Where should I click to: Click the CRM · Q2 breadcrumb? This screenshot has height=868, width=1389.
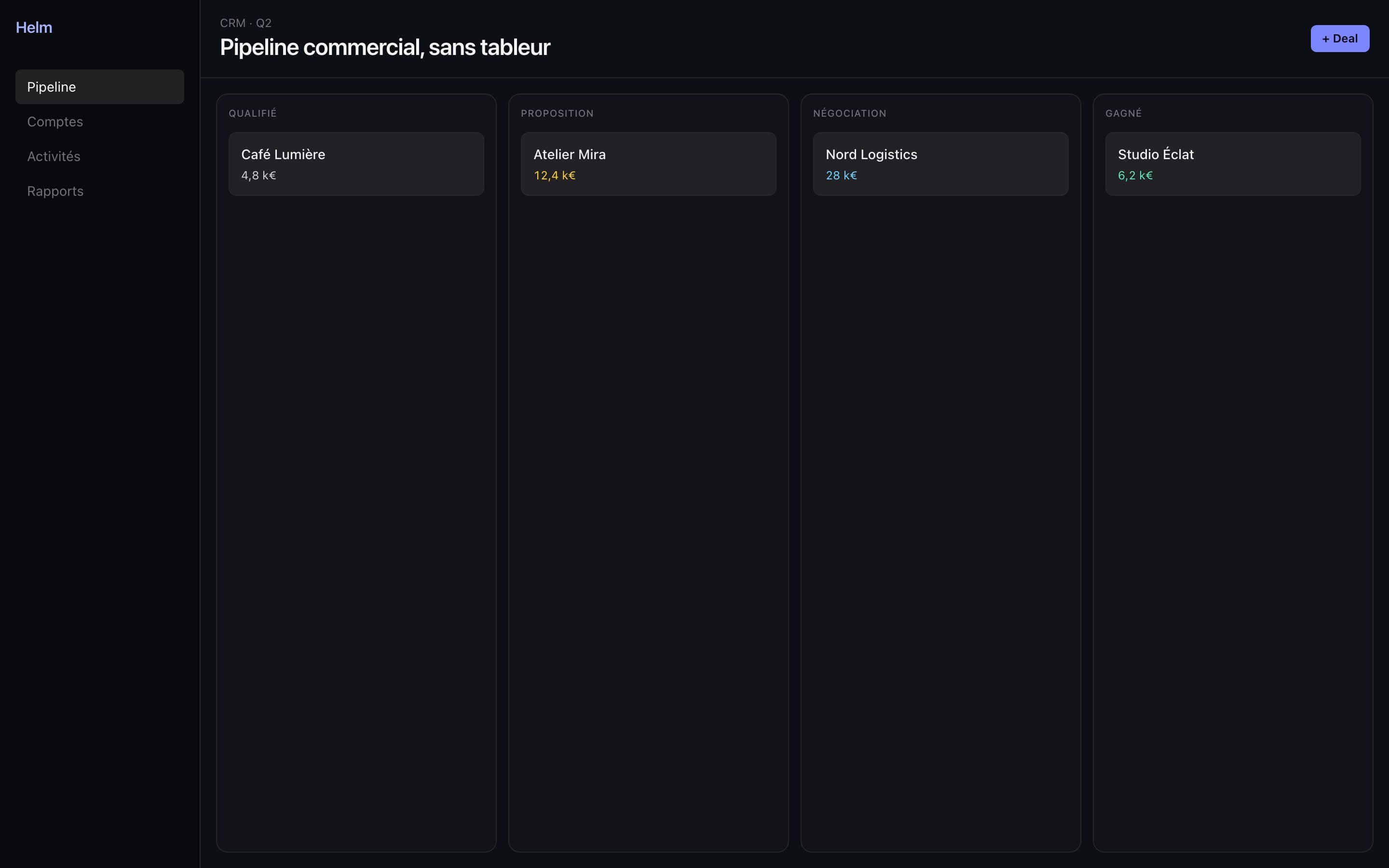point(245,23)
